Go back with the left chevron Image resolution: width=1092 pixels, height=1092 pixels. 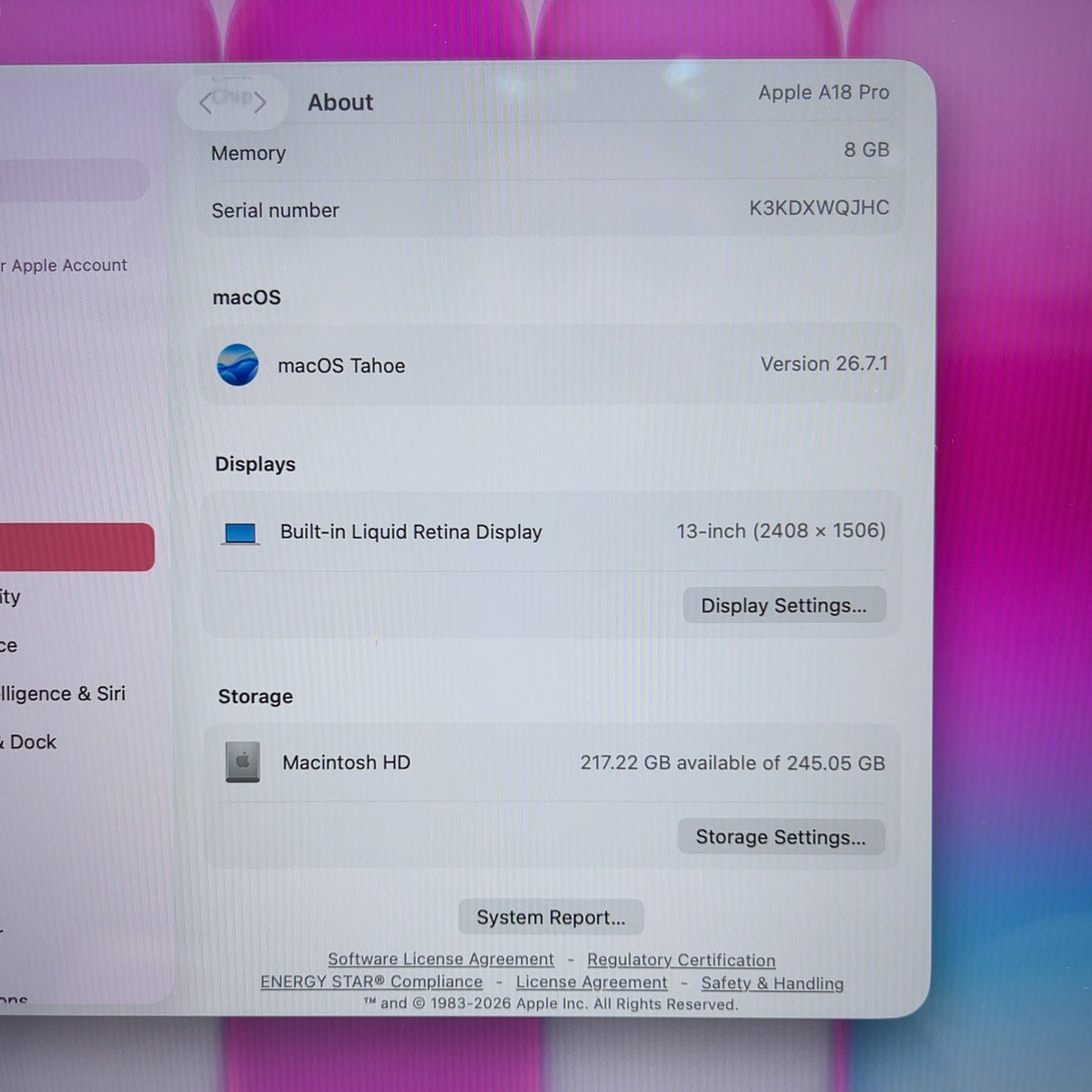(x=206, y=103)
